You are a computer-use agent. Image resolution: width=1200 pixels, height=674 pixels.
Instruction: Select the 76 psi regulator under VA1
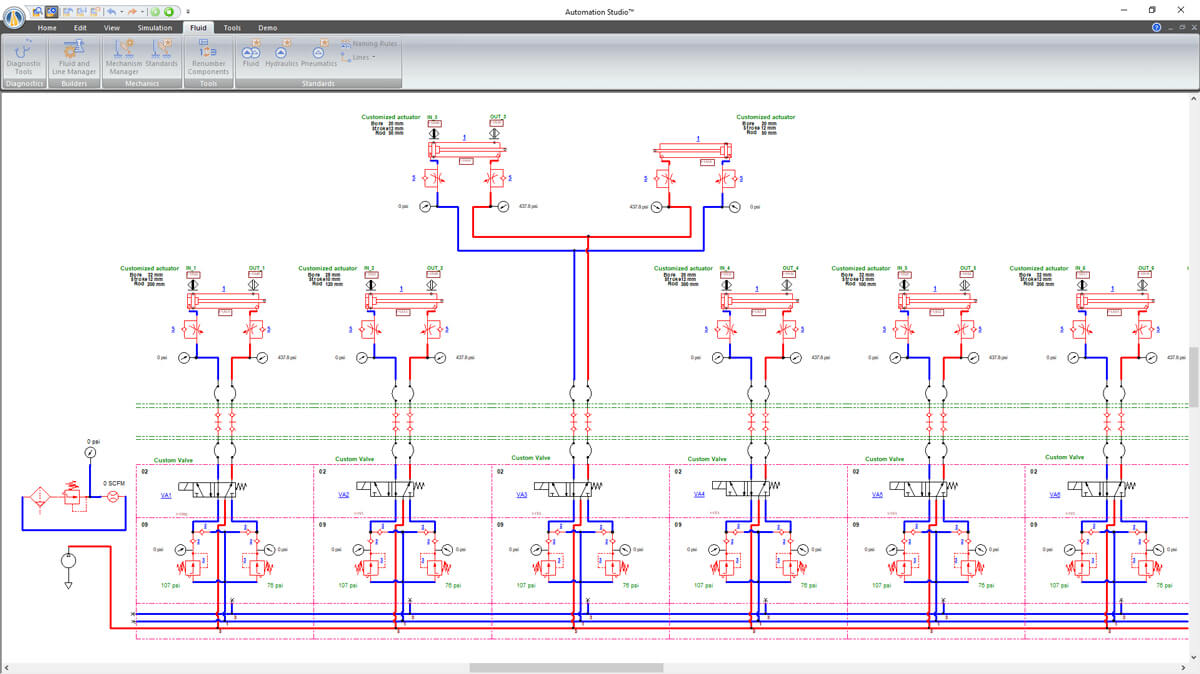(259, 567)
